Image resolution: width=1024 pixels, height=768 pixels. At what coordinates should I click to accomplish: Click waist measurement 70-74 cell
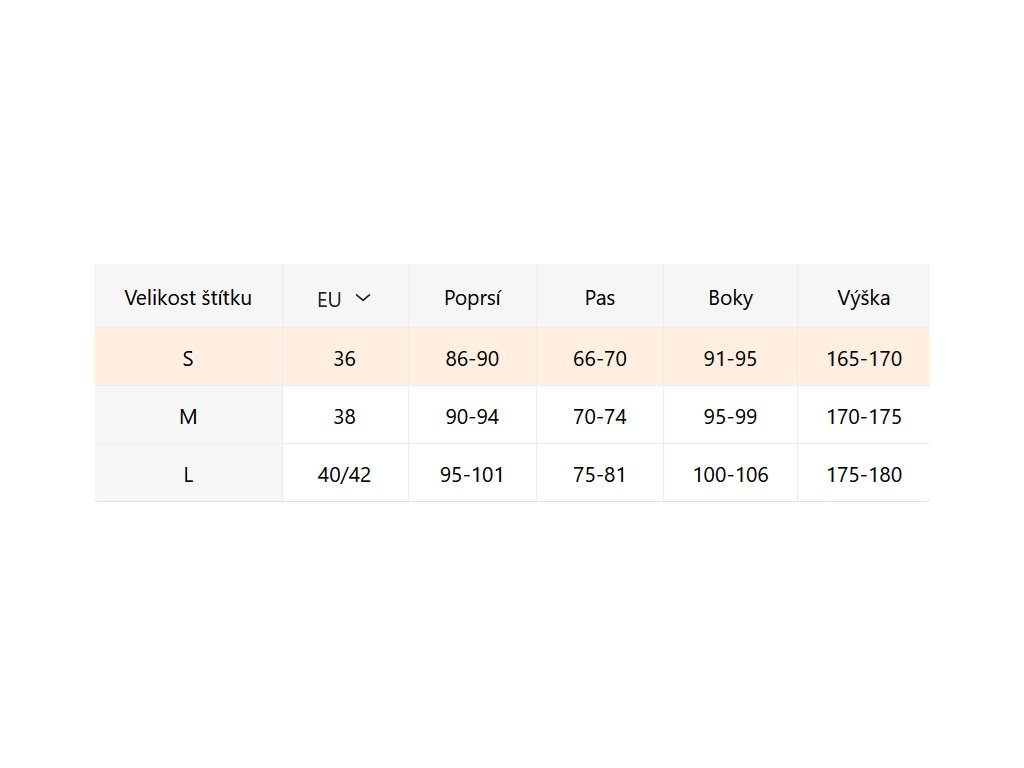point(600,416)
